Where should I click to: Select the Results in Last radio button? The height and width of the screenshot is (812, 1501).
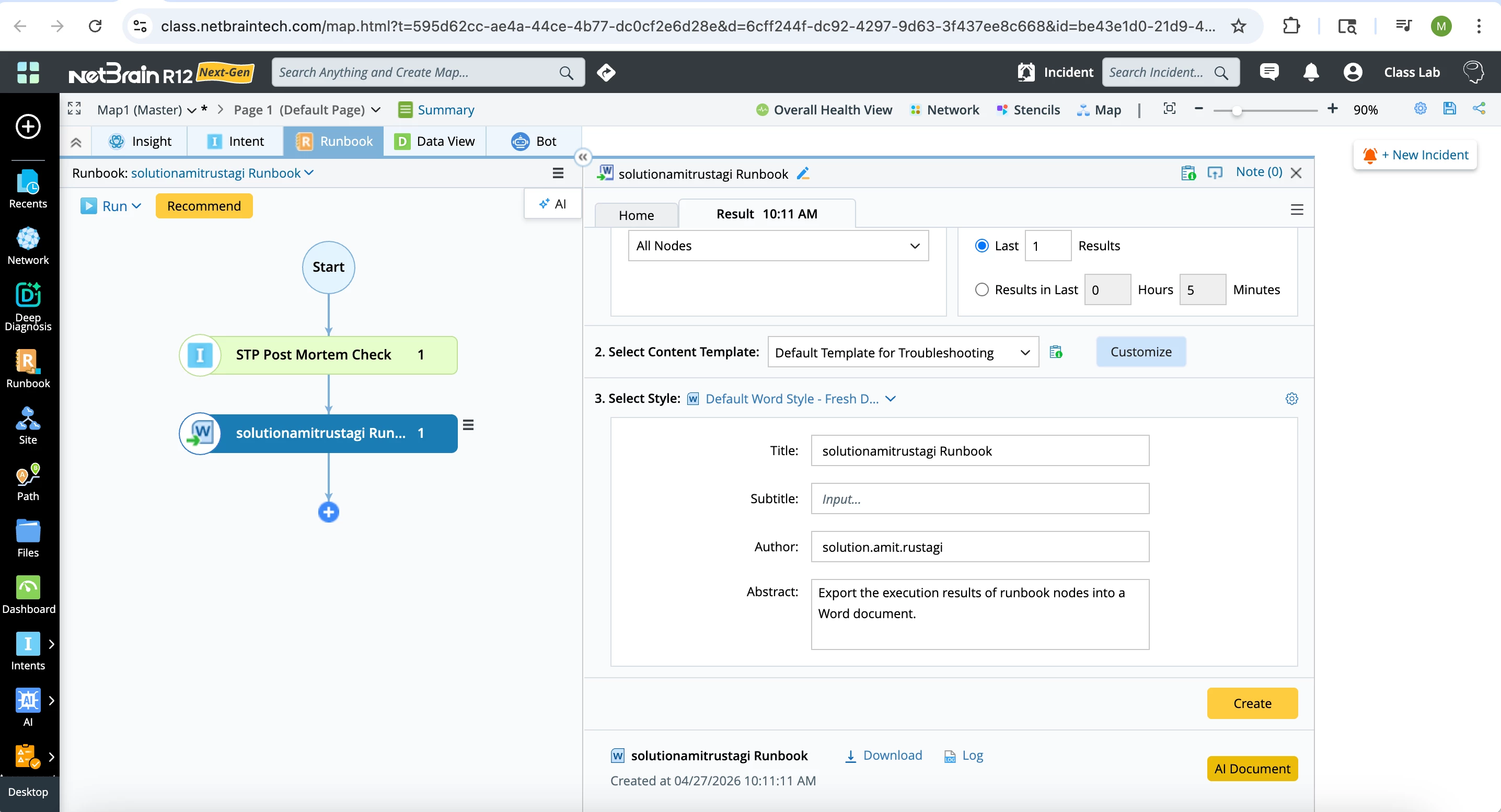(x=982, y=289)
